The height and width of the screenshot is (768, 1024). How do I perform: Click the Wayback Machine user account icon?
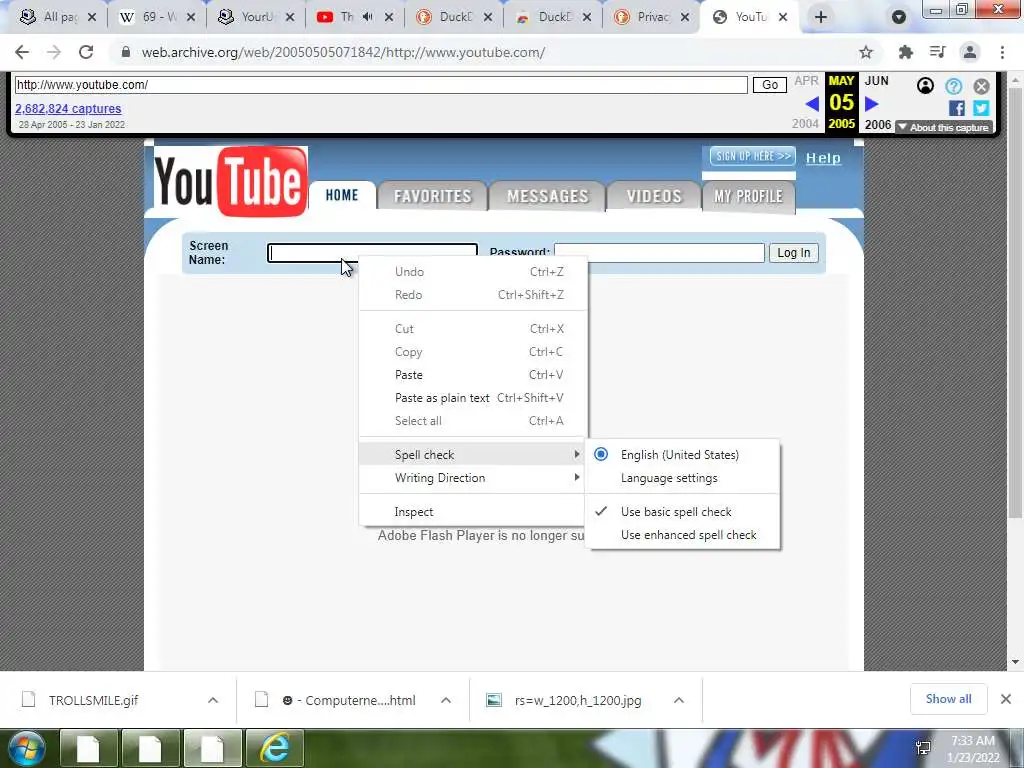[x=925, y=86]
